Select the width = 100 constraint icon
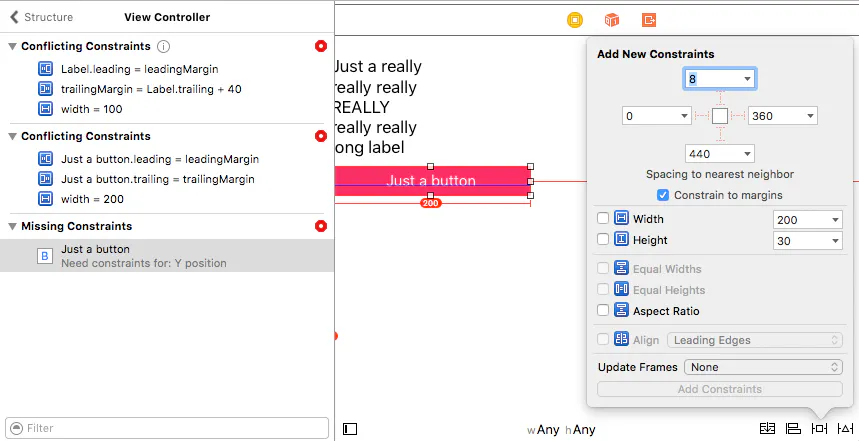Viewport: 859px width, 441px height. pos(45,108)
